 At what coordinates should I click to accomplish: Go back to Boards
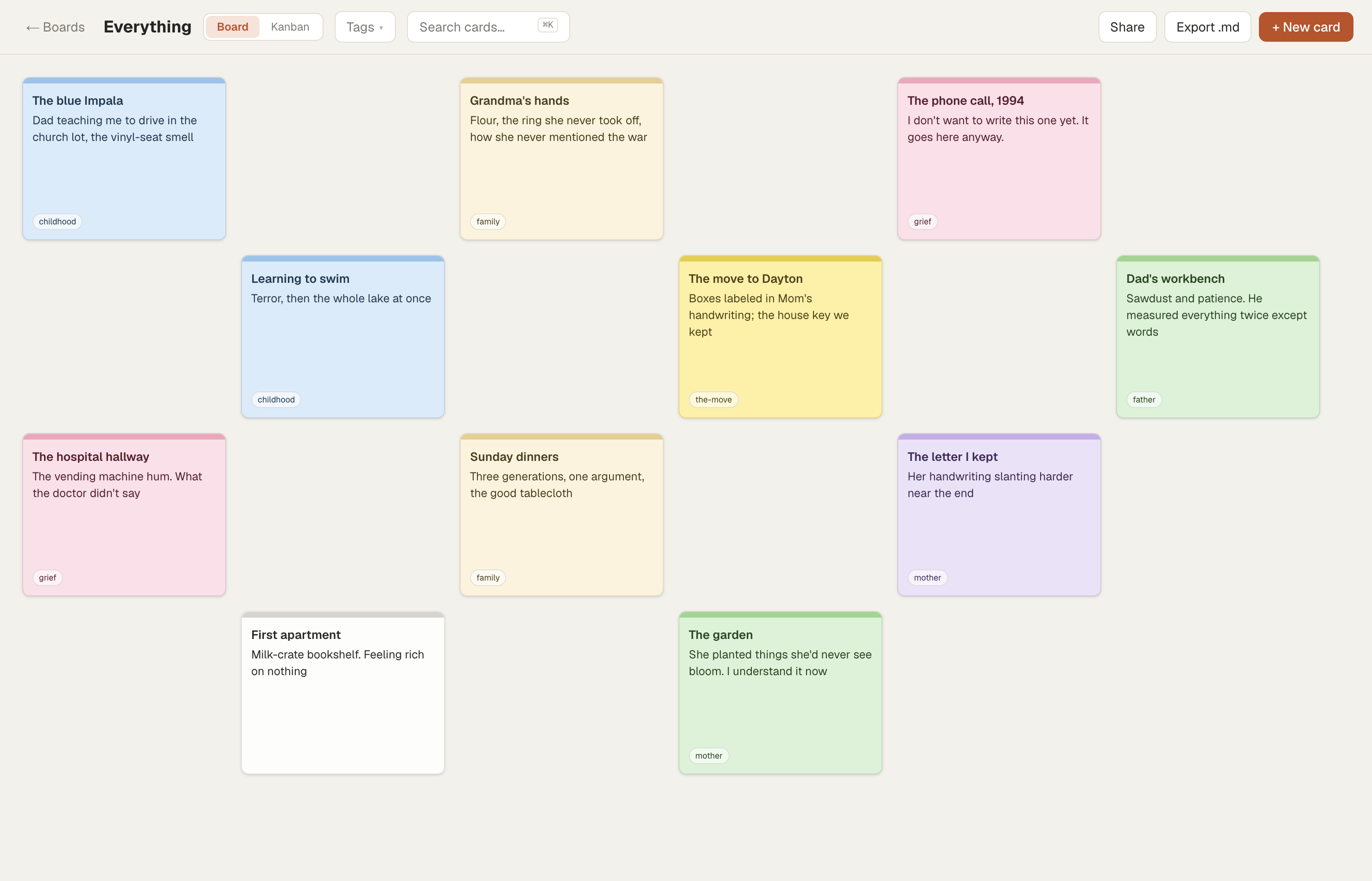[x=56, y=27]
